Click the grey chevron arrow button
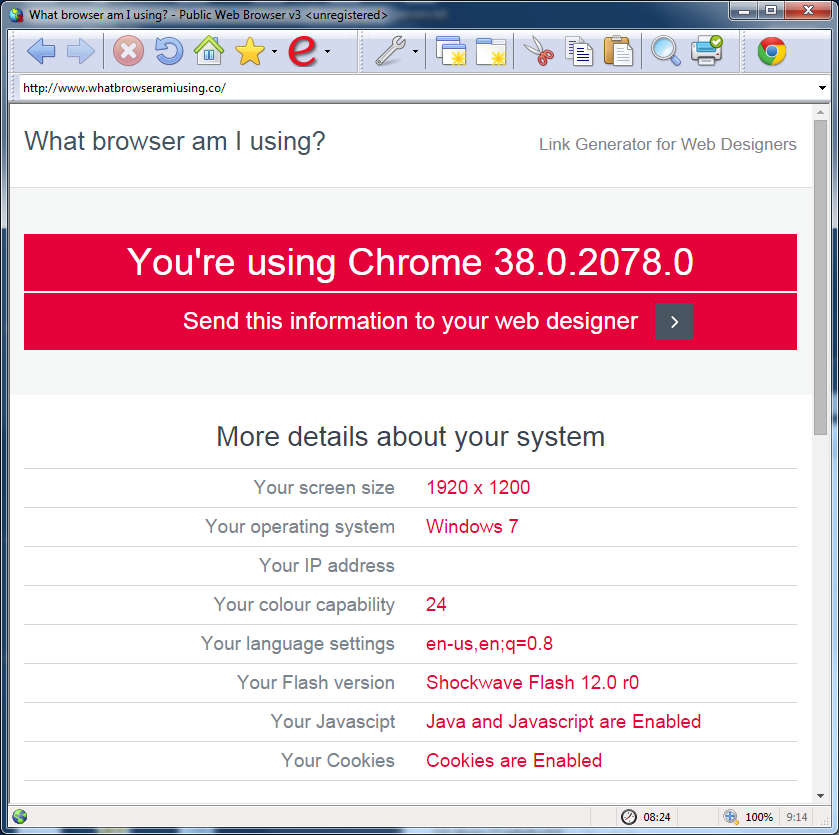This screenshot has width=839, height=835. click(674, 321)
